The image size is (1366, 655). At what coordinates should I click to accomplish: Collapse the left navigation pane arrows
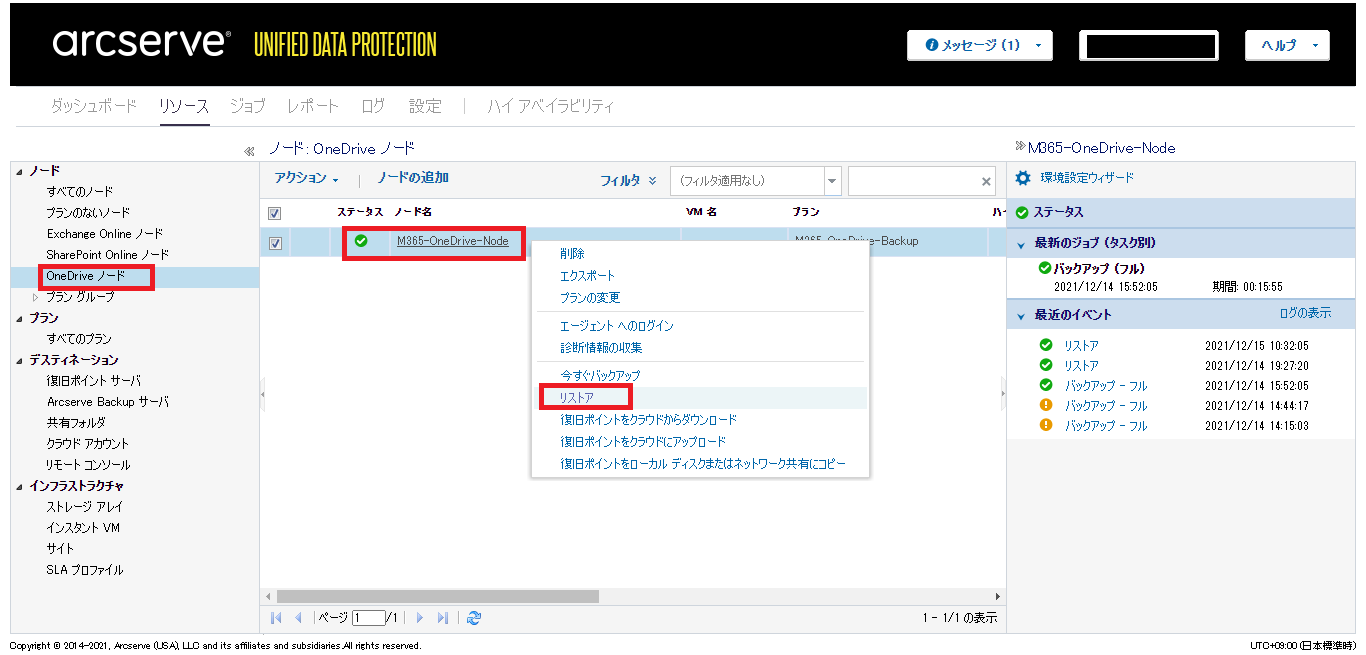[249, 151]
